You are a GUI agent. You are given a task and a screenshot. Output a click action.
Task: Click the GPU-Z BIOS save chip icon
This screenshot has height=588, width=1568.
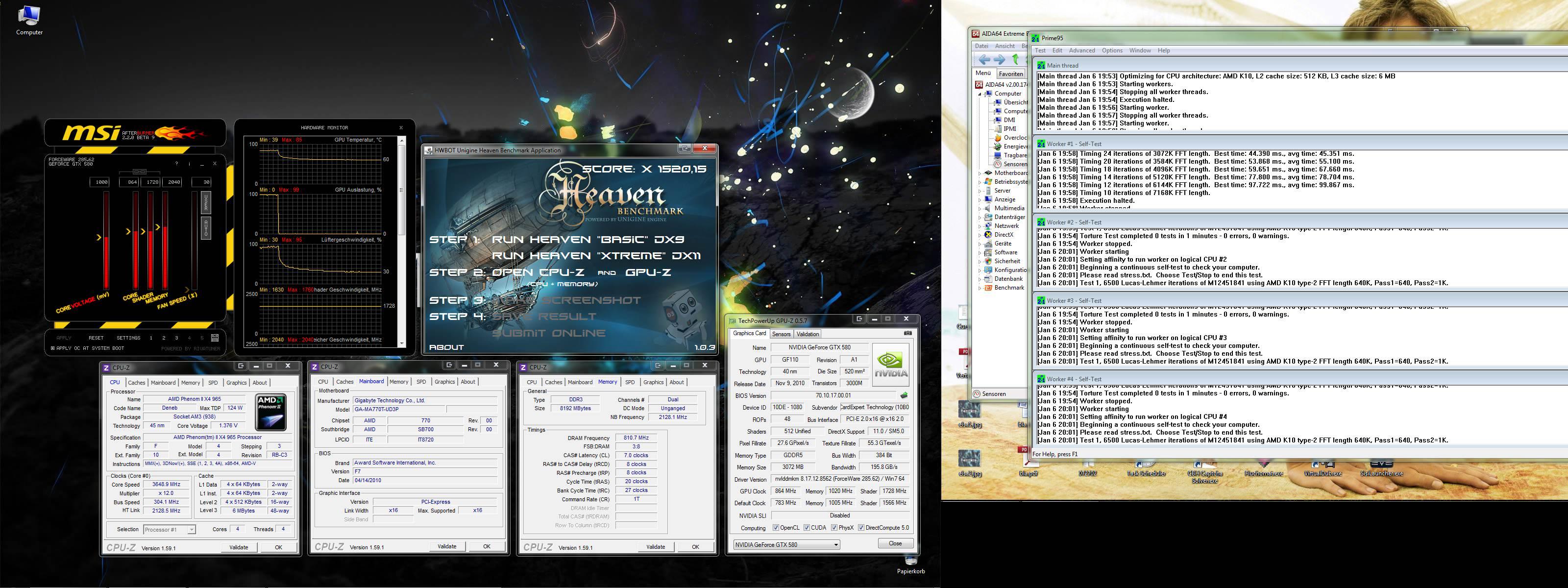[x=904, y=395]
